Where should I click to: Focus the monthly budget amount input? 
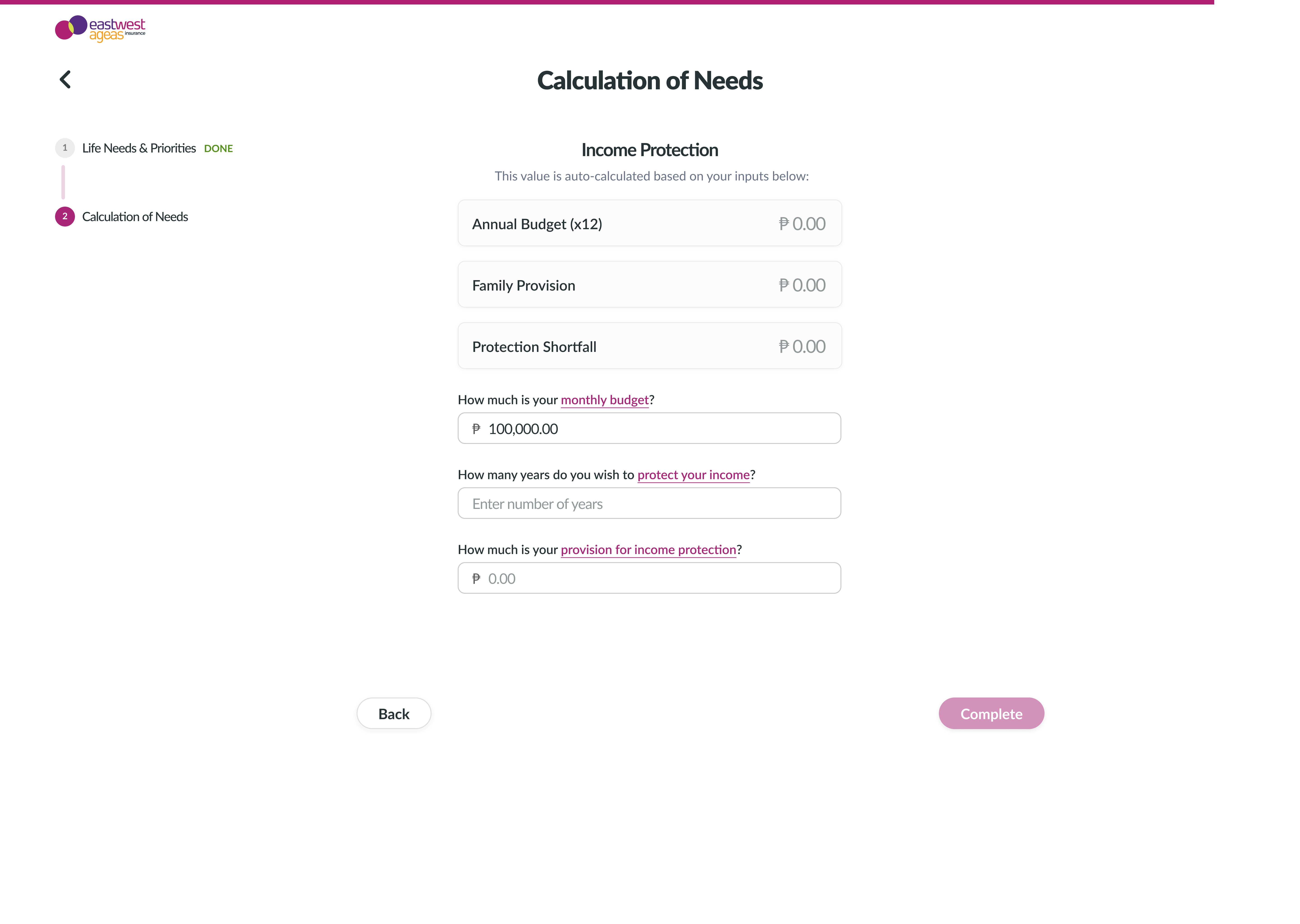[649, 428]
